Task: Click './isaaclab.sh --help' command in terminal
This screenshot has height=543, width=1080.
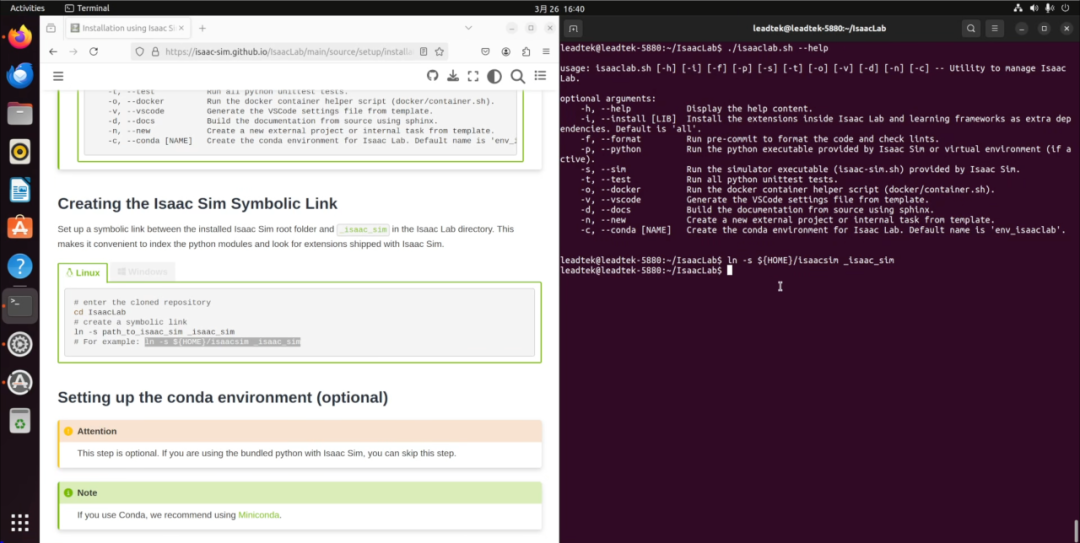Action: tap(778, 48)
